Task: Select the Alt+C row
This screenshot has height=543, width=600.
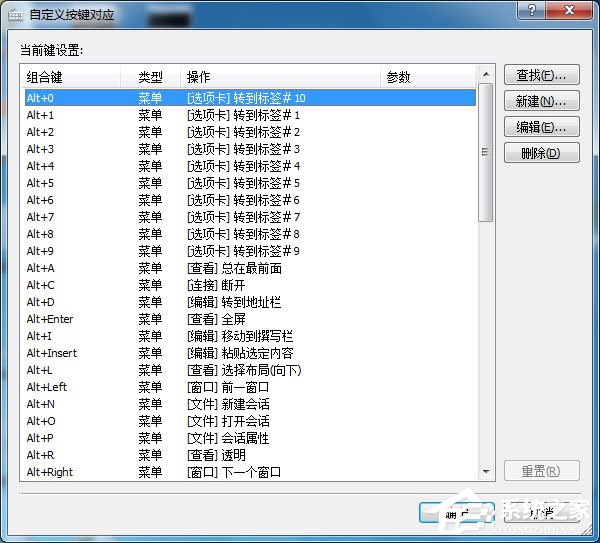Action: click(250, 285)
